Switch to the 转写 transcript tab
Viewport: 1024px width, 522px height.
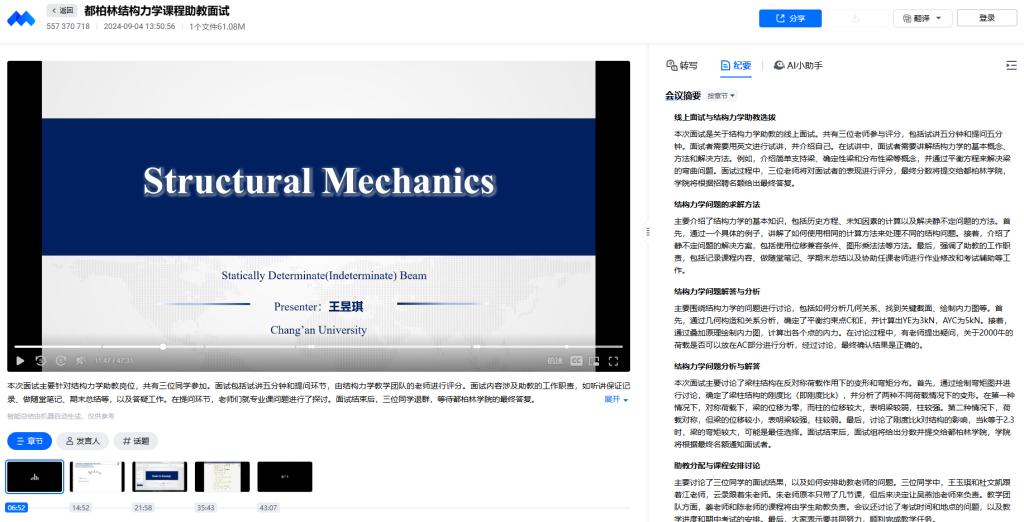pos(682,65)
